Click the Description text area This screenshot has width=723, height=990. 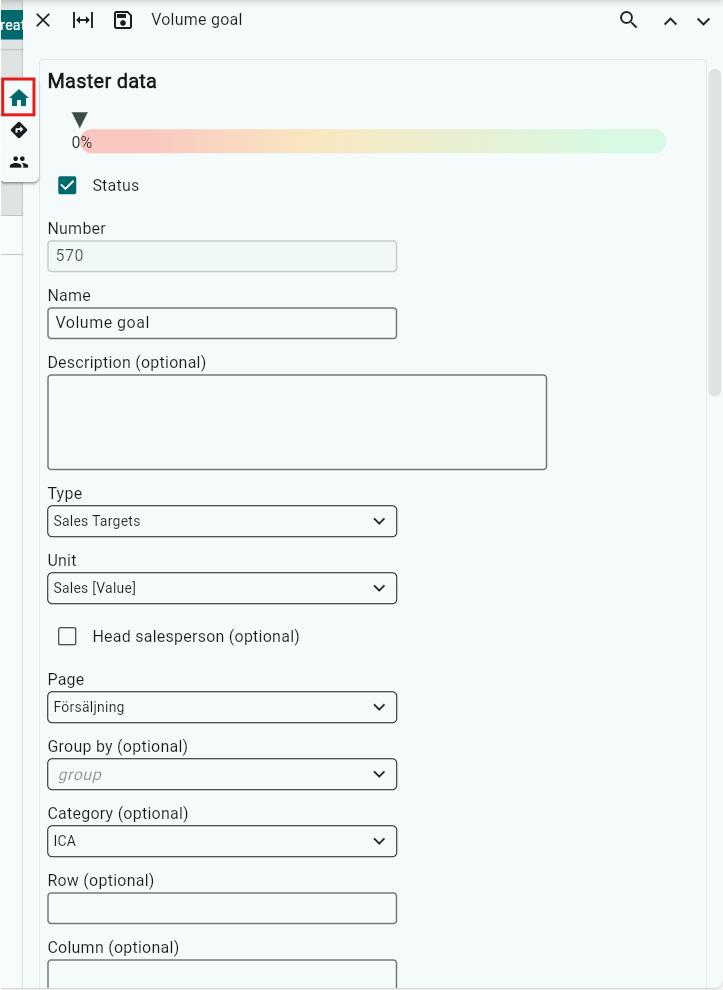tap(297, 422)
